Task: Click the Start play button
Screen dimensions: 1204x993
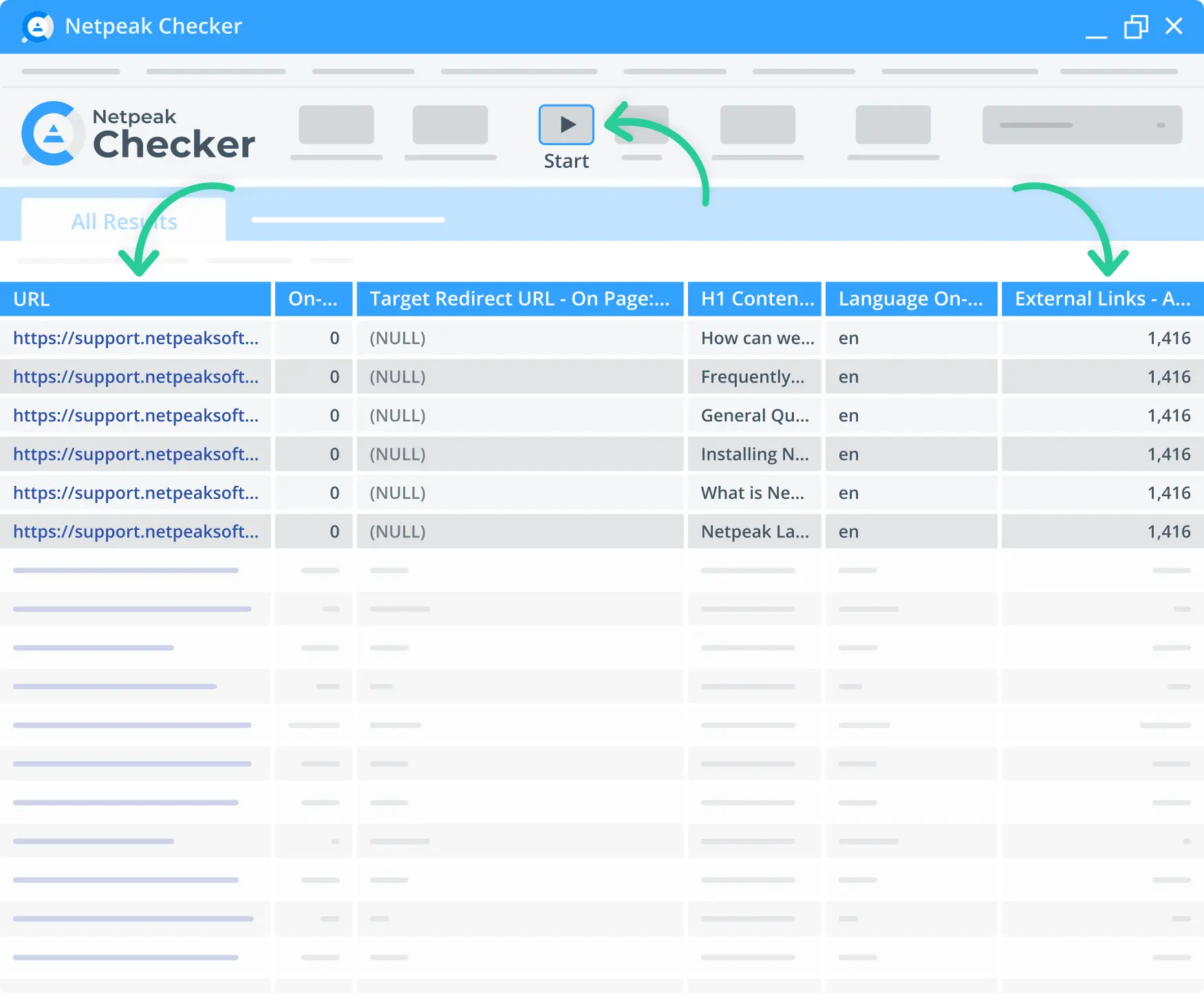Action: pyautogui.click(x=566, y=125)
